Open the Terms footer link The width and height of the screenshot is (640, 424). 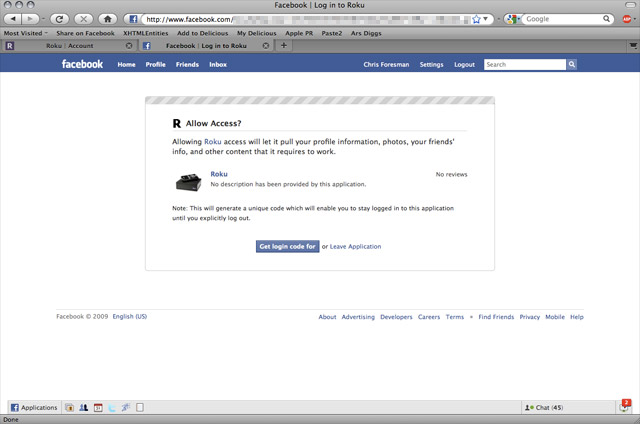coord(455,317)
